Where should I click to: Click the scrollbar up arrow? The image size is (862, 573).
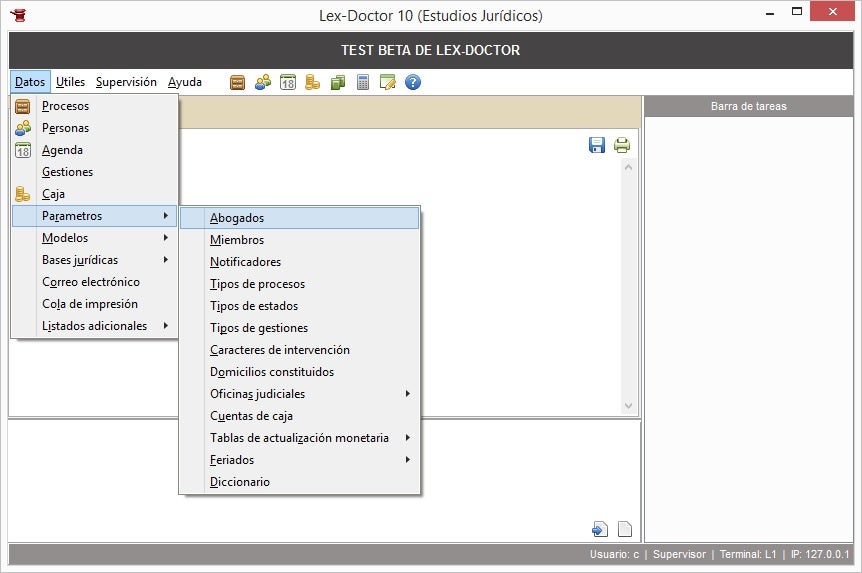(628, 167)
